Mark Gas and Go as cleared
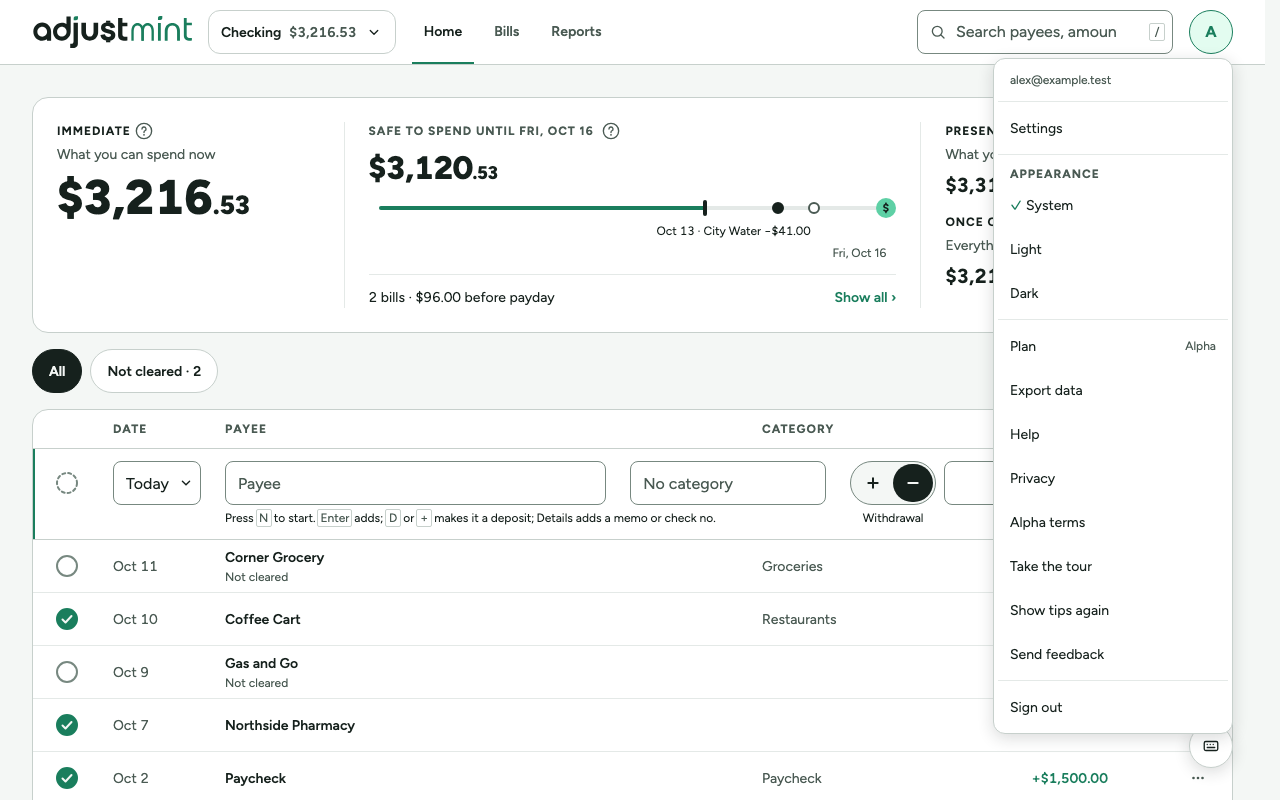Screen dimensions: 1280x800 click(67, 672)
